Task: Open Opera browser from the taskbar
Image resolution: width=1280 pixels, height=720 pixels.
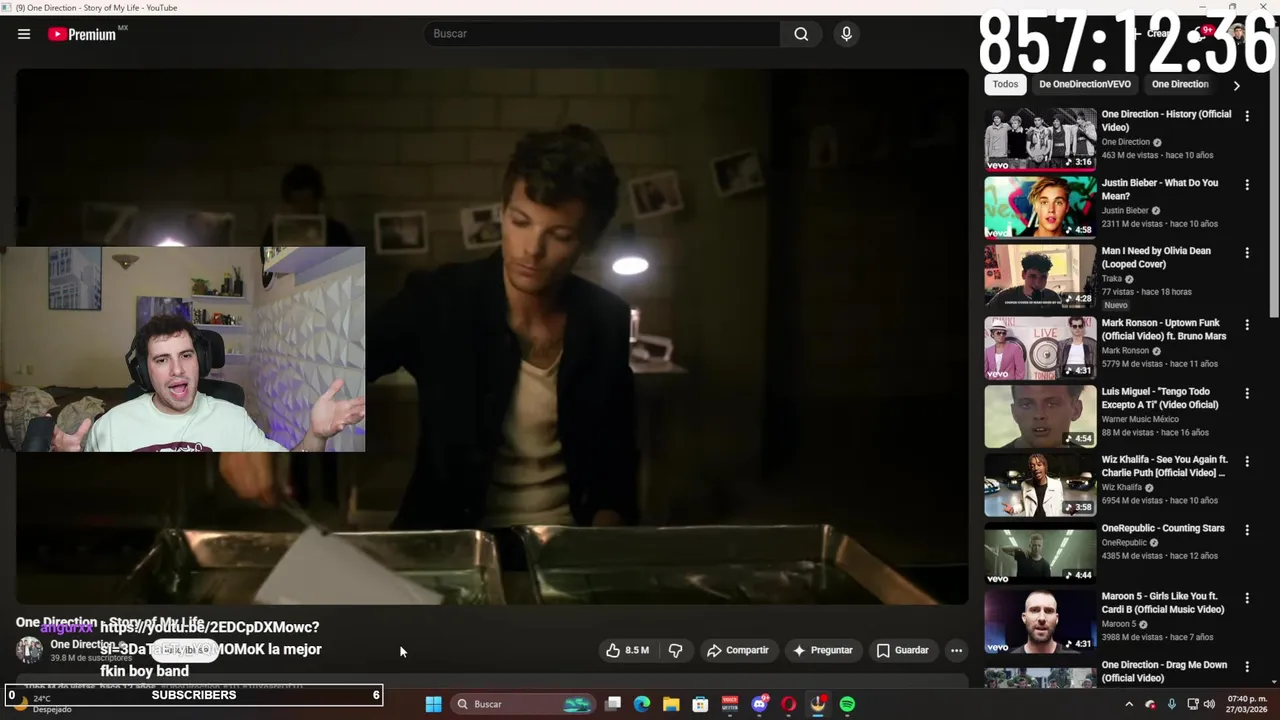Action: [x=788, y=704]
